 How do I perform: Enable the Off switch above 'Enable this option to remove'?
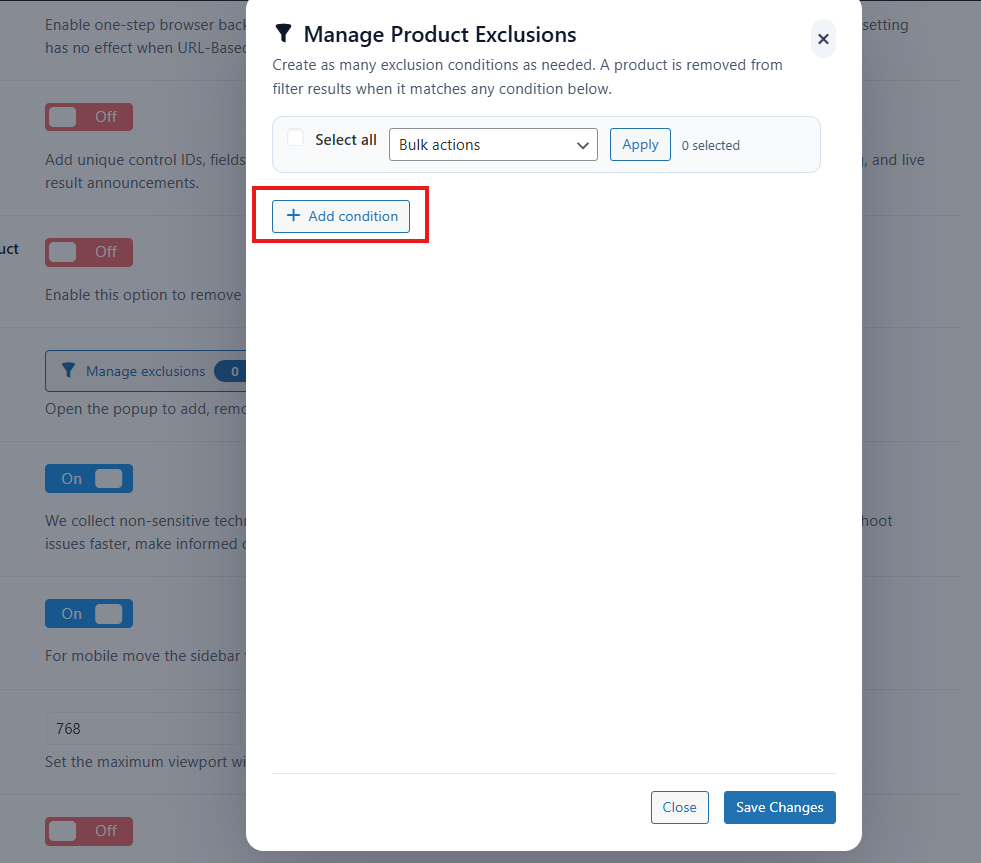[x=89, y=252]
